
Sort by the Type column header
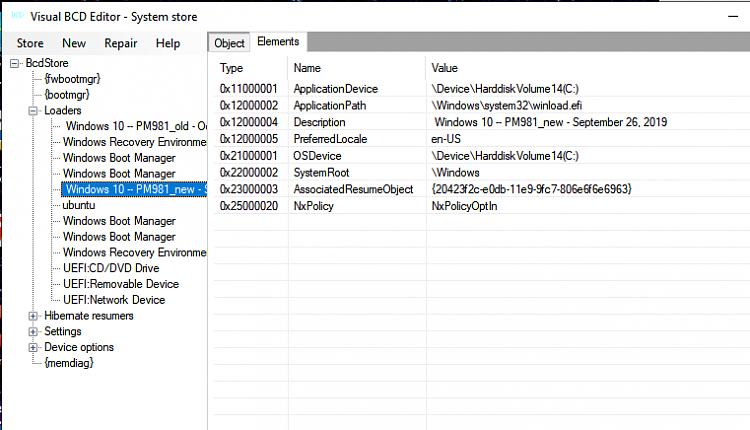(232, 68)
